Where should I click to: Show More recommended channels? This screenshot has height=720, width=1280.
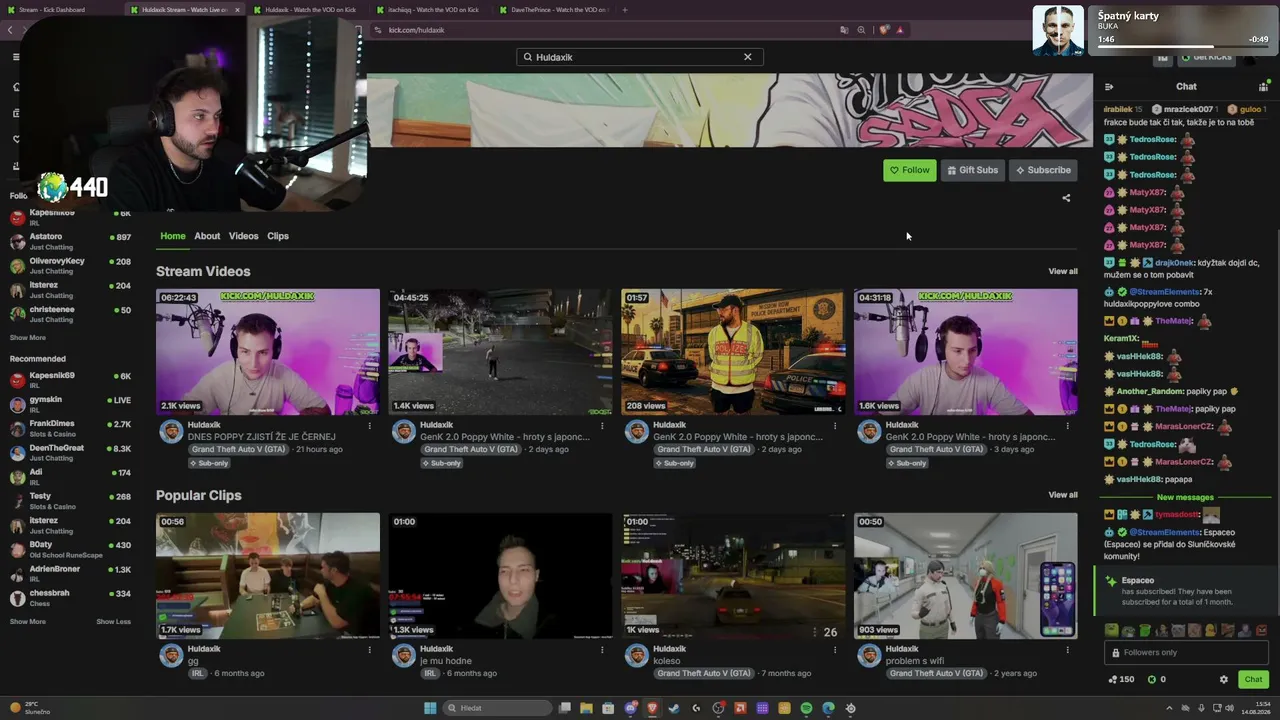[28, 622]
